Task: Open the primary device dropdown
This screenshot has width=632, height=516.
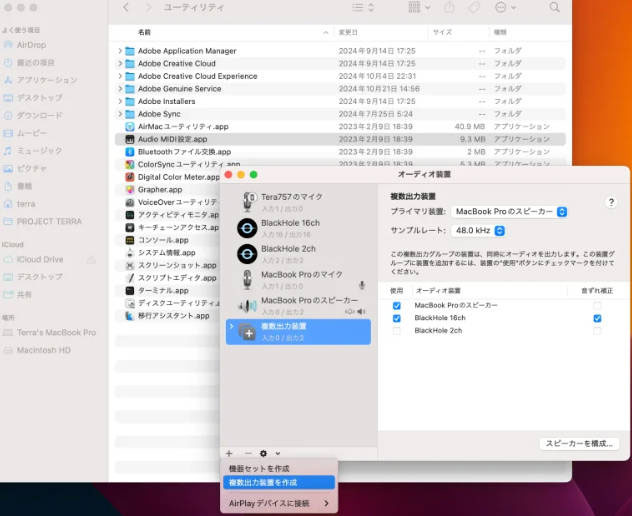Action: (x=509, y=212)
